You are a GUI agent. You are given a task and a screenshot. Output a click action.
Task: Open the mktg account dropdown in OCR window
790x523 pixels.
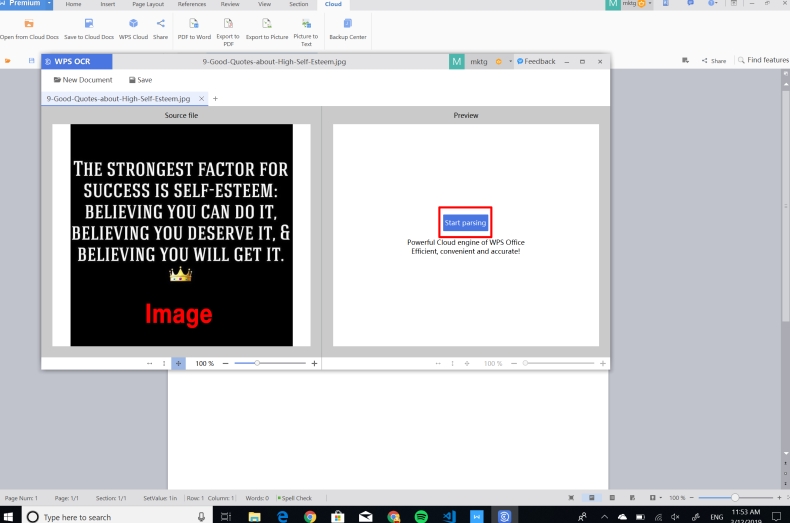[510, 61]
